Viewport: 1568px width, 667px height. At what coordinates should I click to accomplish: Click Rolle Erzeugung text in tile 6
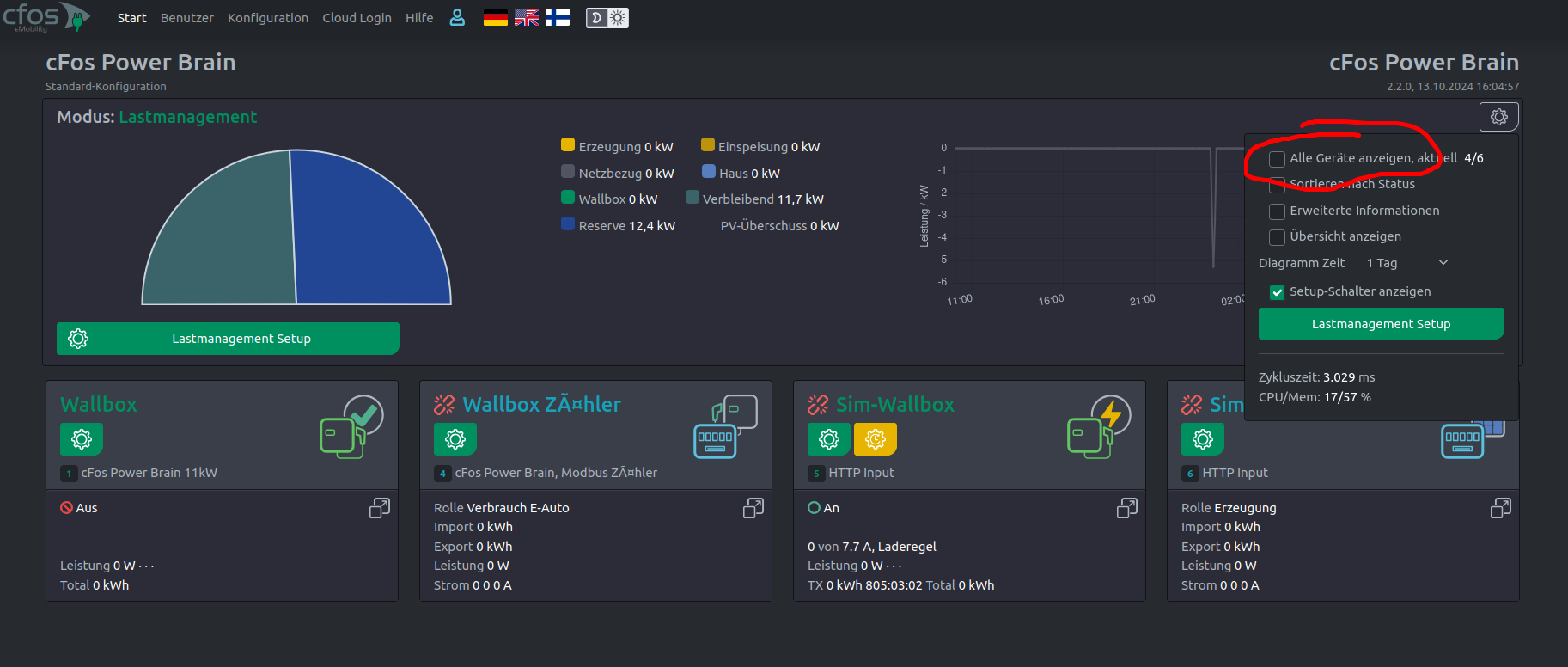pyautogui.click(x=1229, y=508)
